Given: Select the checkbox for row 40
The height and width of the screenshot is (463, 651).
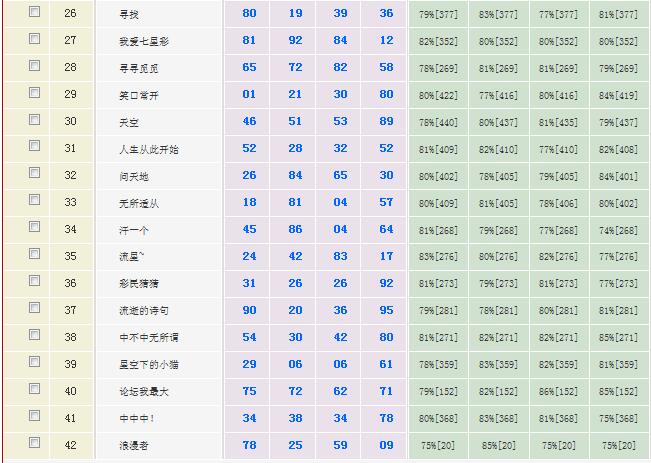Looking at the screenshot, I should (35, 390).
